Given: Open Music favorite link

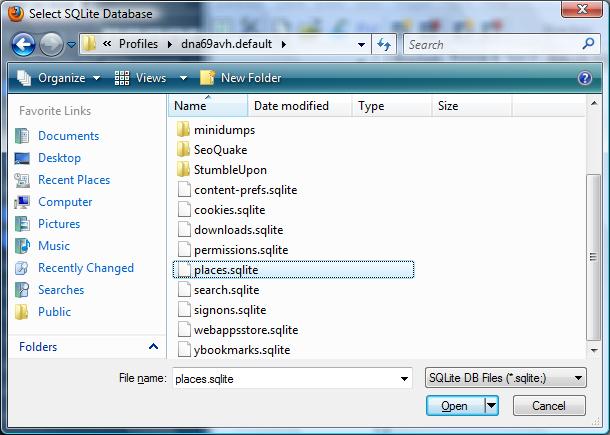Looking at the screenshot, I should point(54,246).
